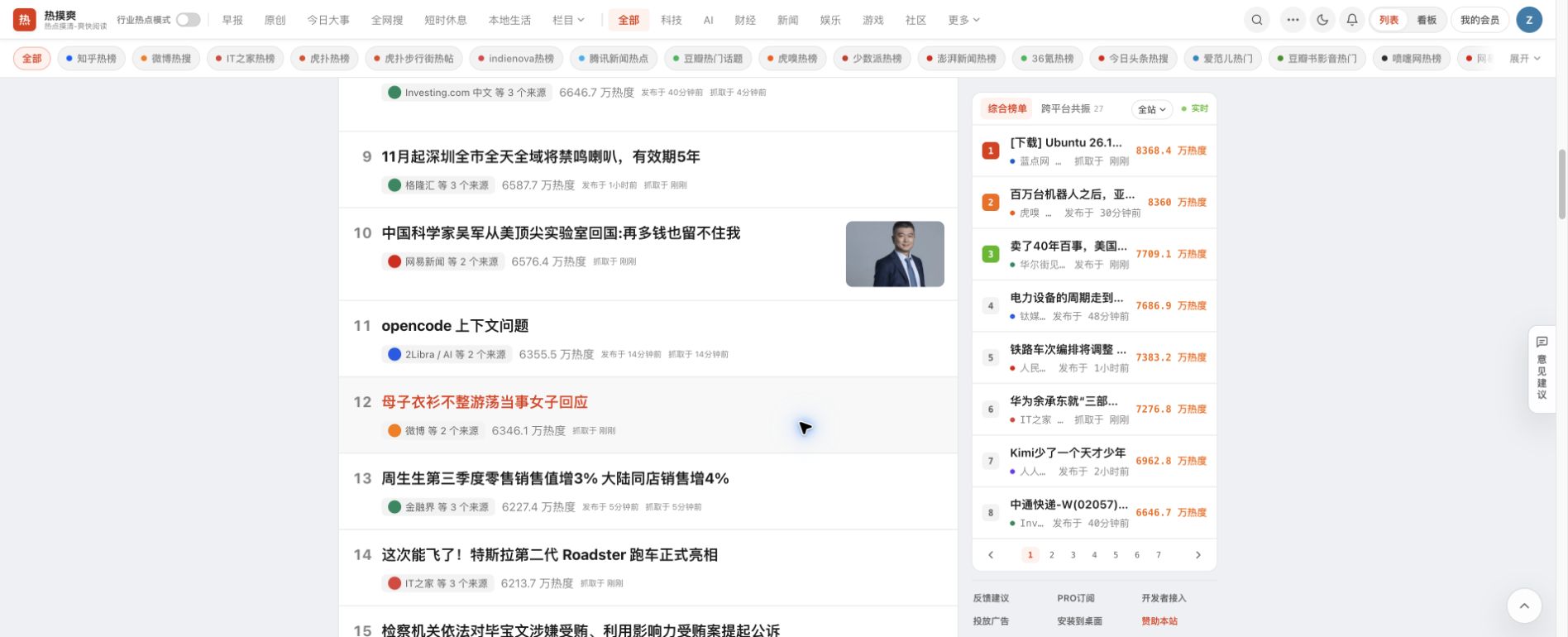This screenshot has height=637, width=1568.
Task: Select the 列表 view option
Action: click(x=1389, y=20)
